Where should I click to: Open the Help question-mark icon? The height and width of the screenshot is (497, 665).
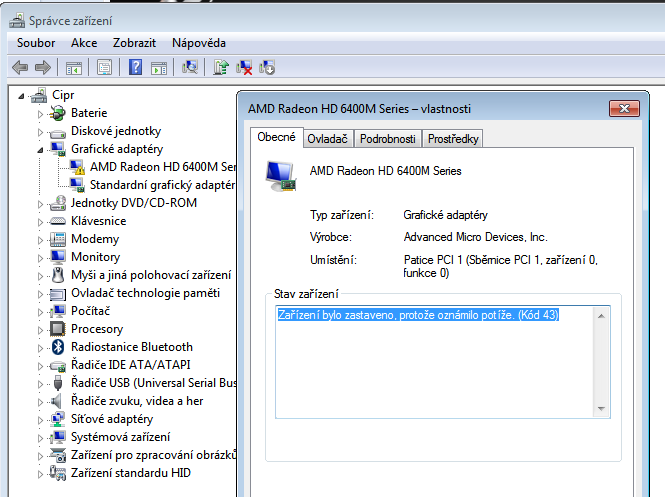point(135,67)
